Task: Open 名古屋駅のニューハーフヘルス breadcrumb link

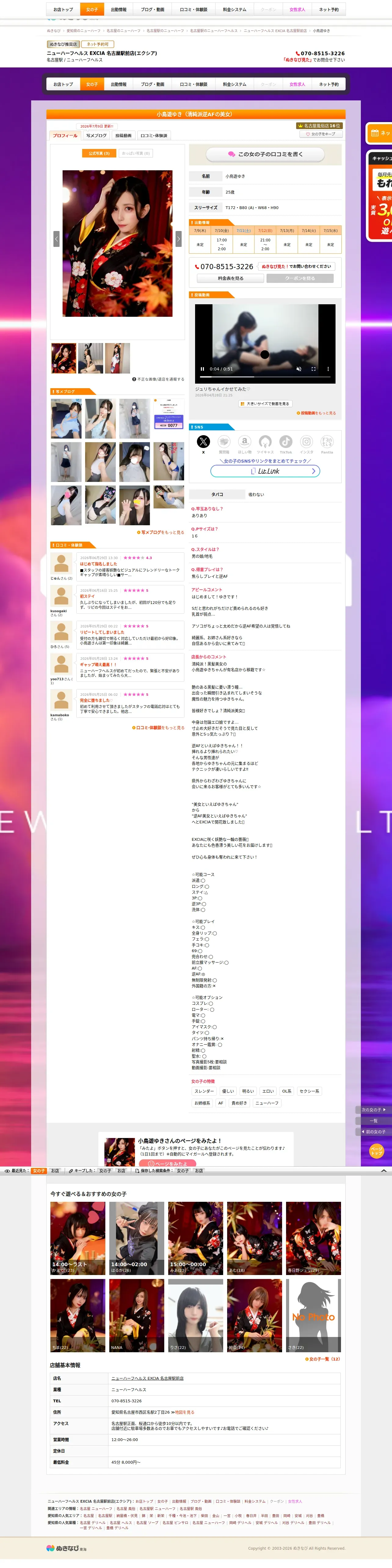Action: pos(214,31)
